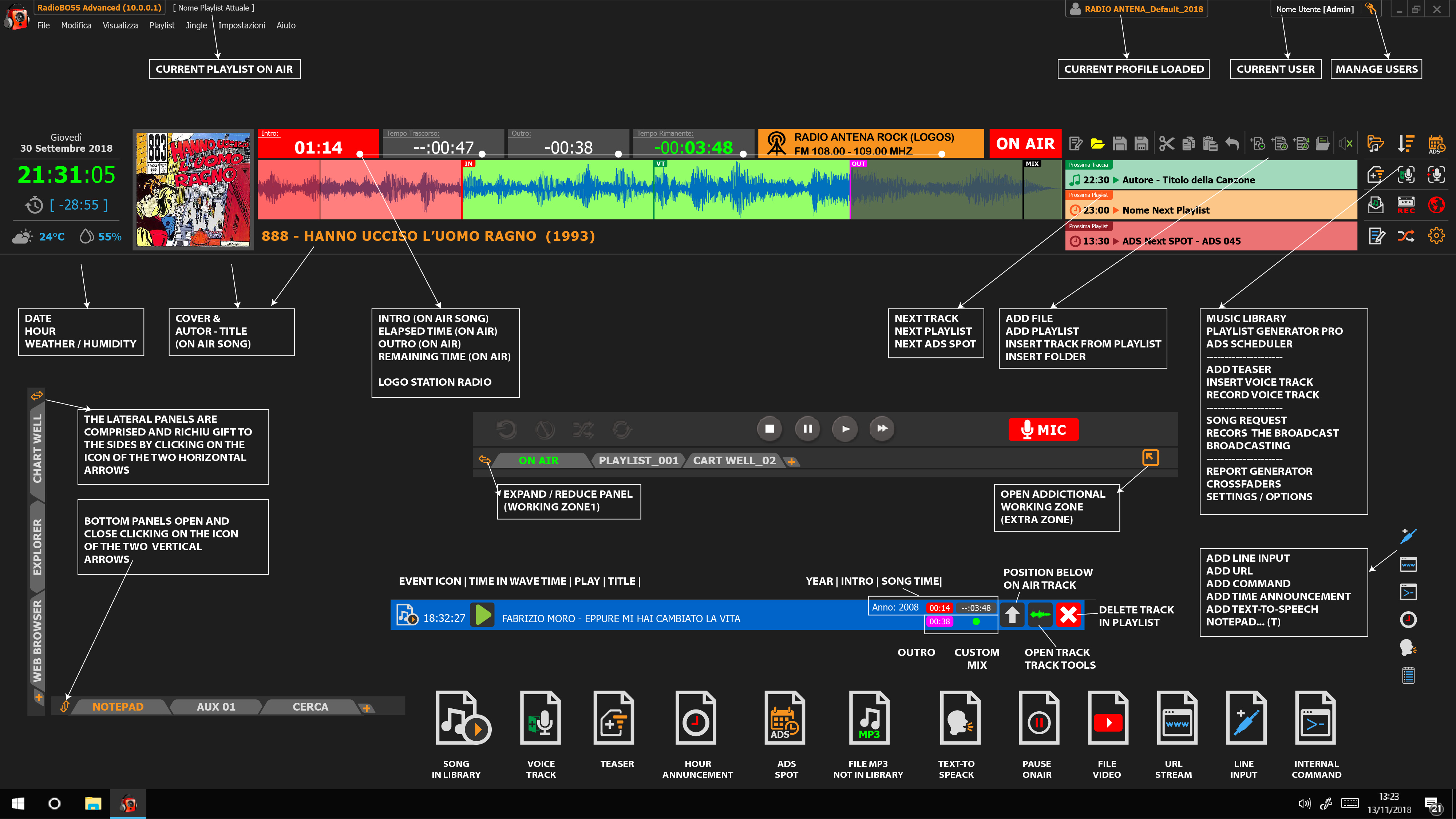Viewport: 1456px width, 819px height.
Task: Open Playlist Generator Pro sort icon
Action: point(1406,144)
